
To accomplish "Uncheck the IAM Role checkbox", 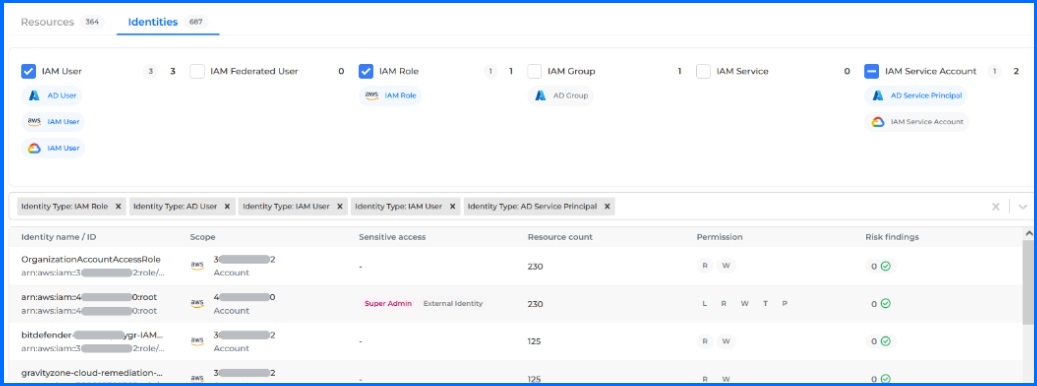I will click(x=366, y=71).
